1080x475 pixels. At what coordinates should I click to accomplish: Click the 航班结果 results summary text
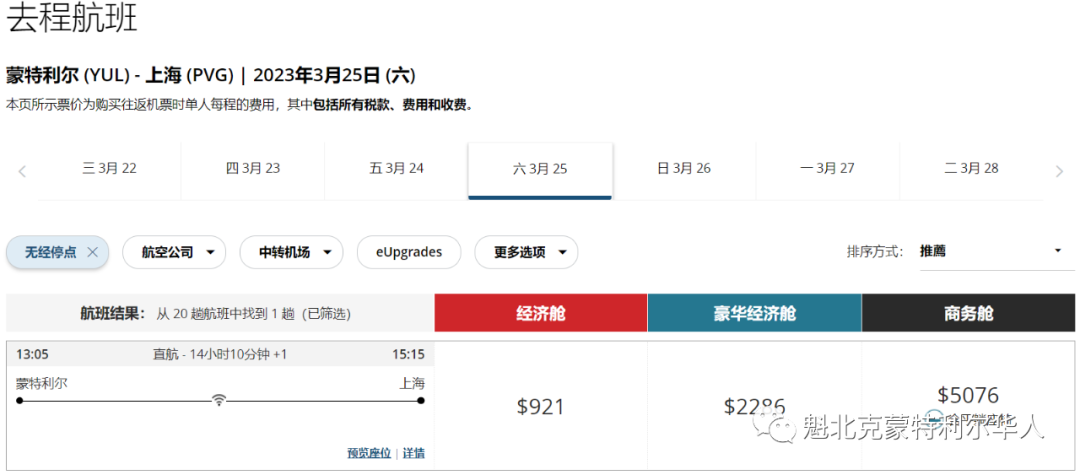(x=216, y=314)
